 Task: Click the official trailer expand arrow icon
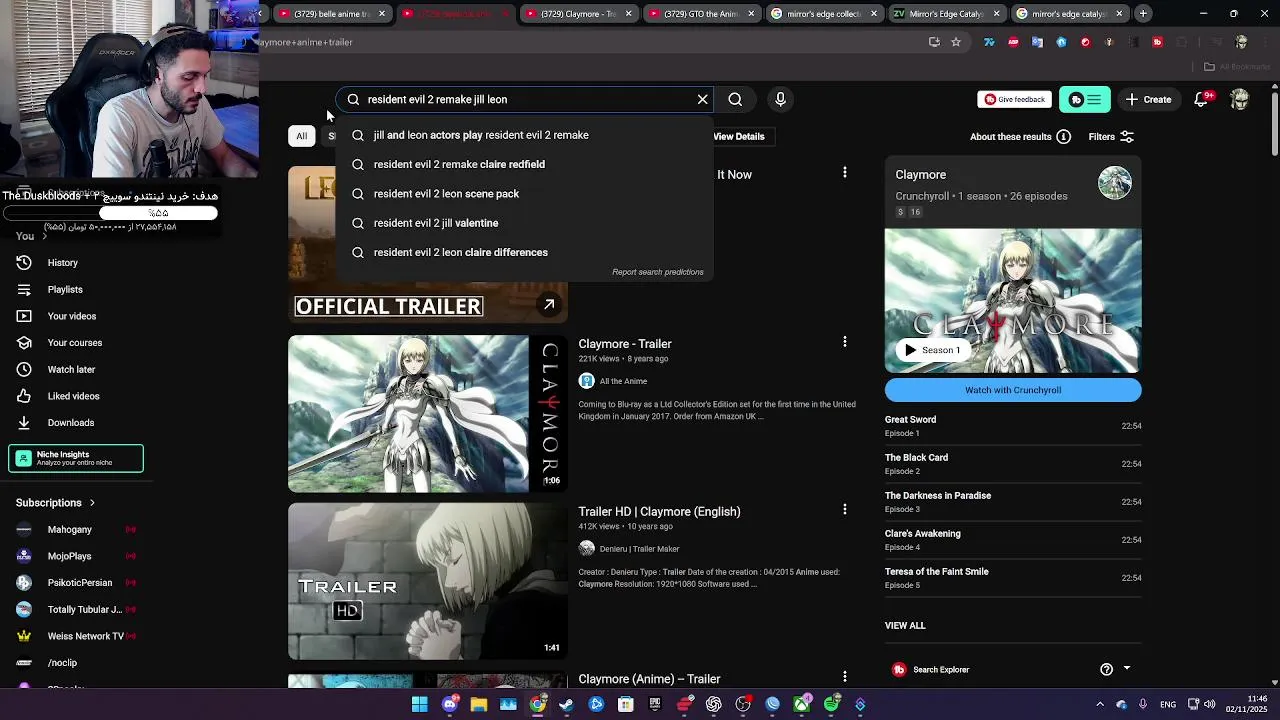tap(549, 305)
